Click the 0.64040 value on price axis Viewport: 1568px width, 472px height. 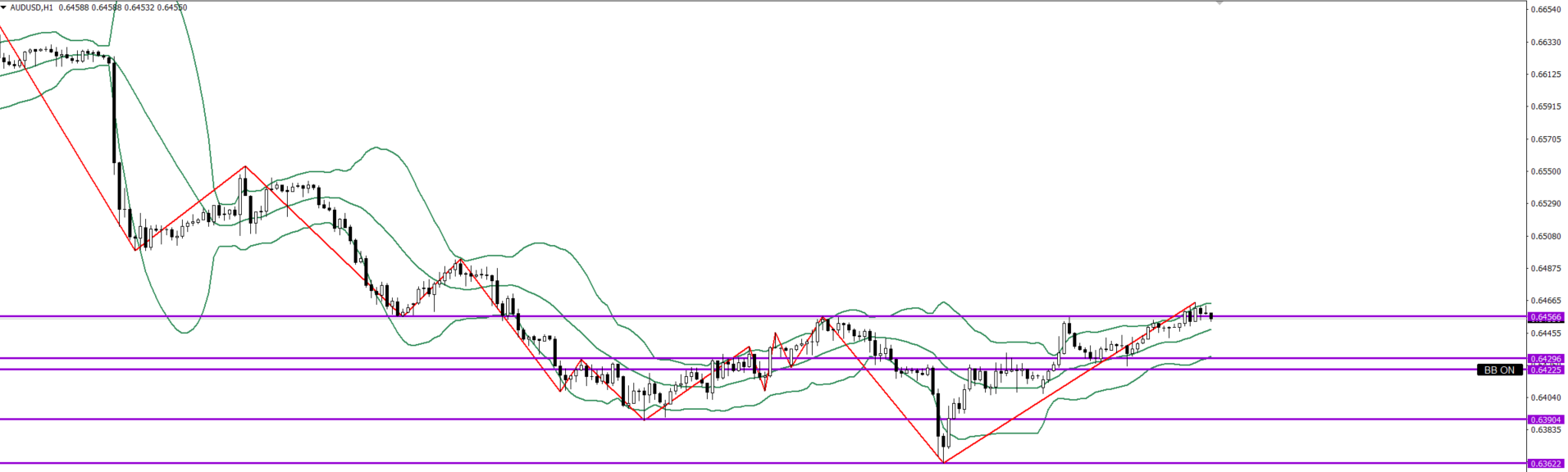click(x=1545, y=397)
